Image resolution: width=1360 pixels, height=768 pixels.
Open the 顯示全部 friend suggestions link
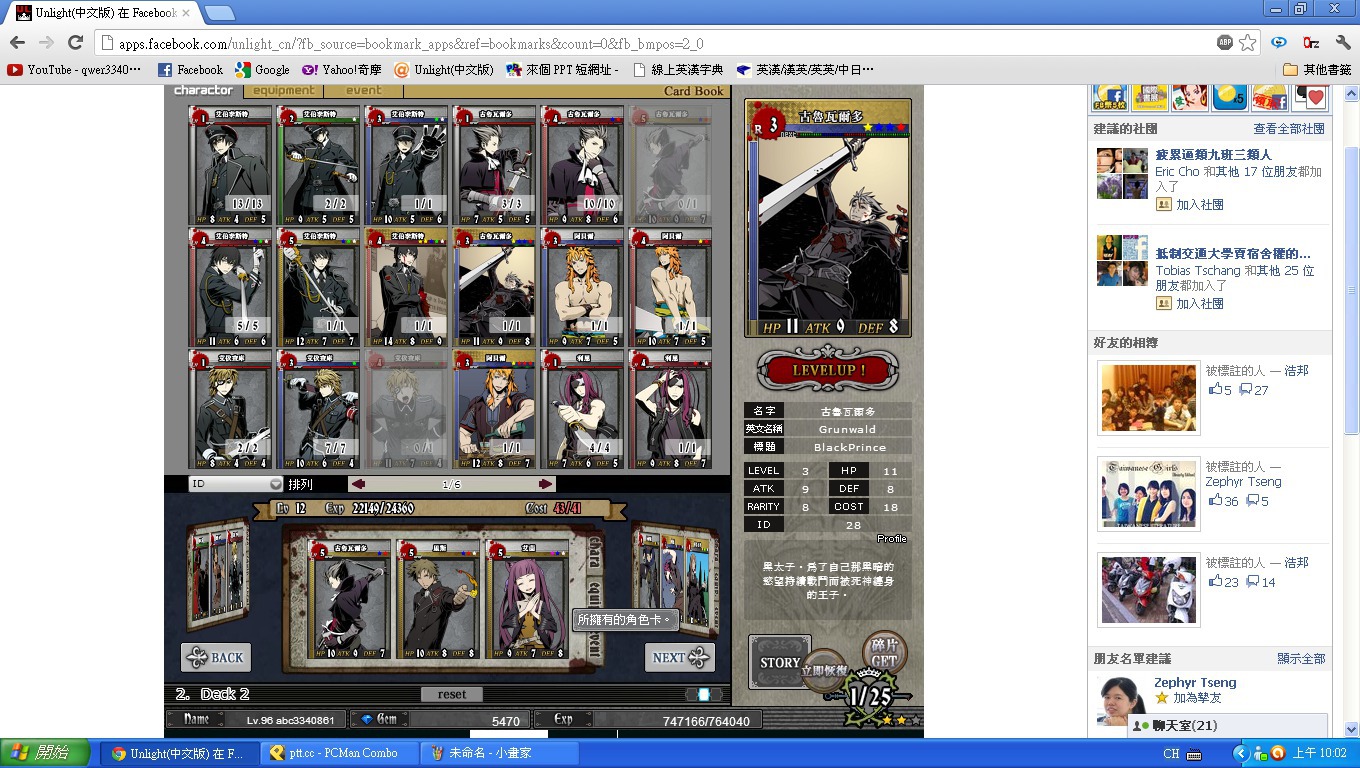pyautogui.click(x=1301, y=659)
